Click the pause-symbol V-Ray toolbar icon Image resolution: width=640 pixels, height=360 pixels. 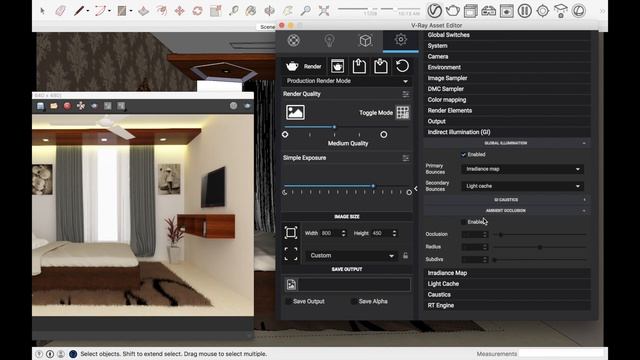[524, 11]
